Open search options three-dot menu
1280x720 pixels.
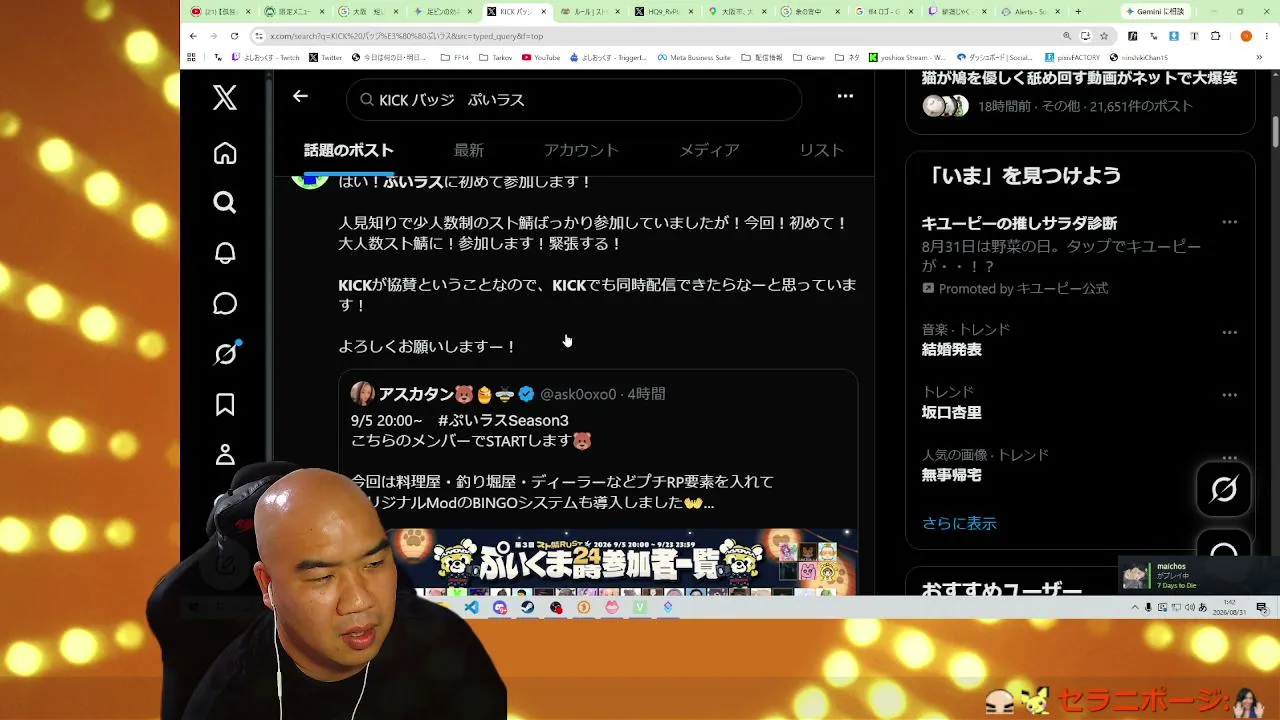coord(845,96)
